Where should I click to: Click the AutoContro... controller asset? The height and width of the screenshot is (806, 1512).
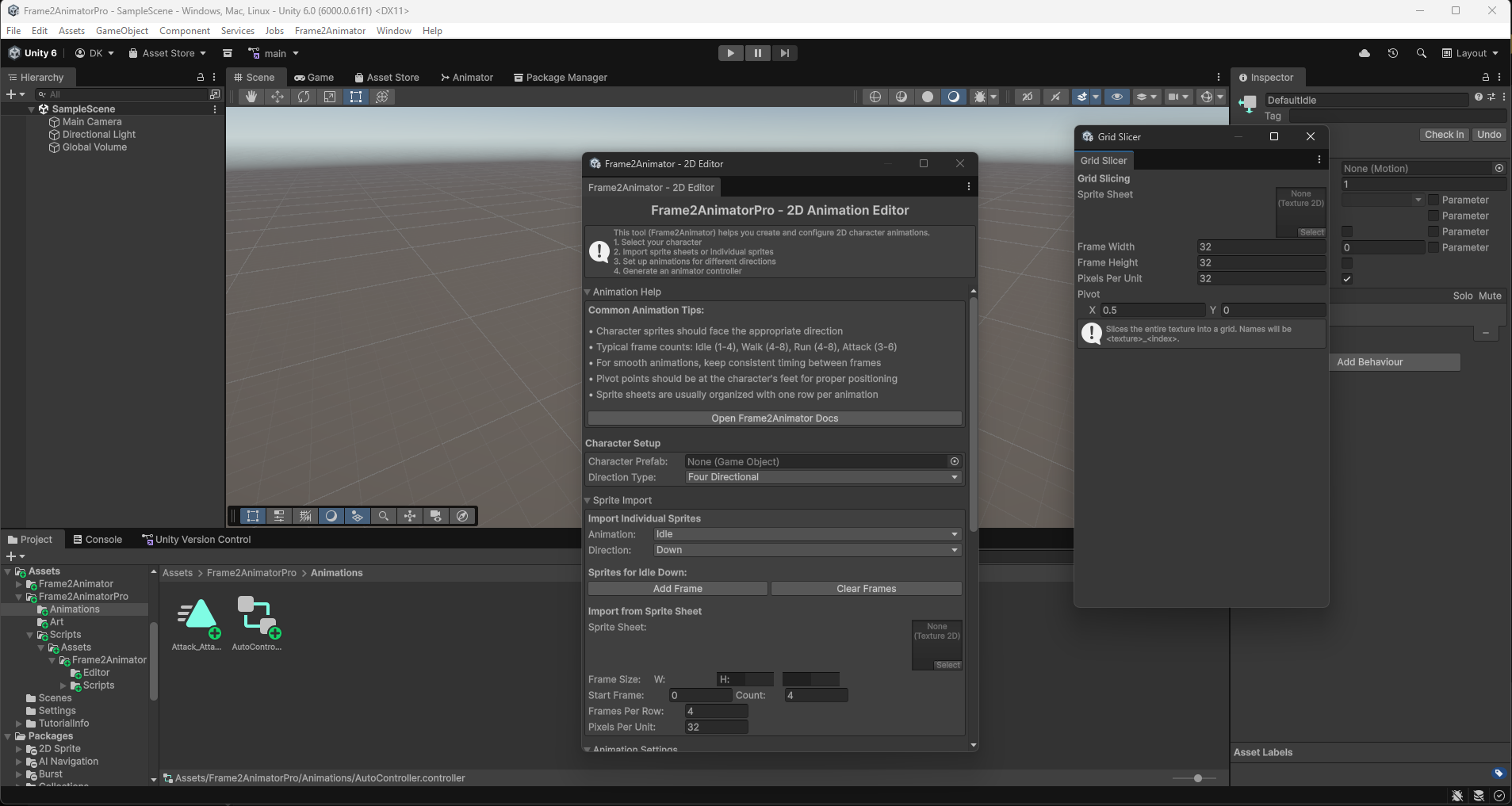click(x=257, y=624)
